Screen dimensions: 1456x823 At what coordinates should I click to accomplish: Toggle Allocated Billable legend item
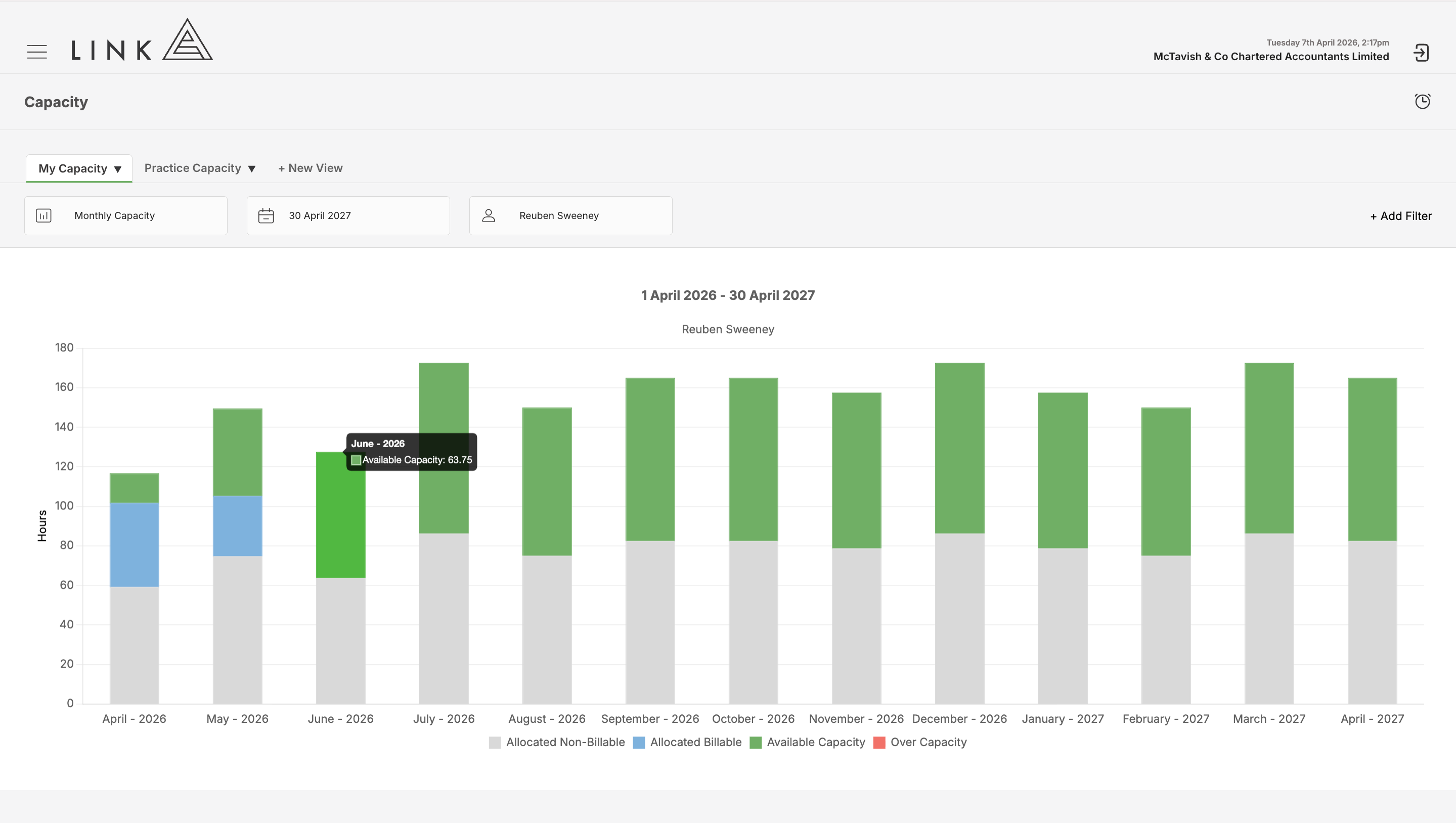(687, 742)
